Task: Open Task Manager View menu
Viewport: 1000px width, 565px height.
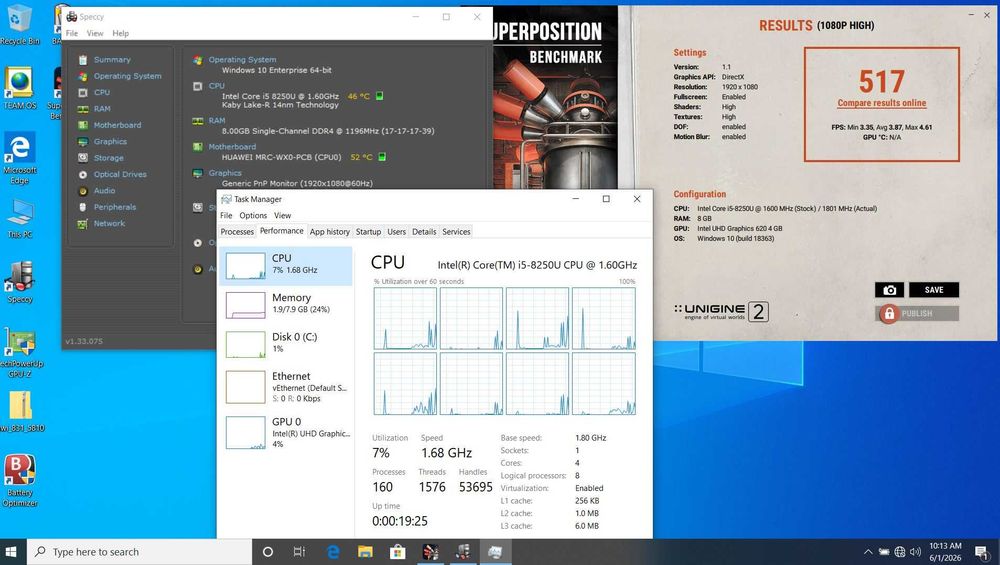Action: click(283, 216)
